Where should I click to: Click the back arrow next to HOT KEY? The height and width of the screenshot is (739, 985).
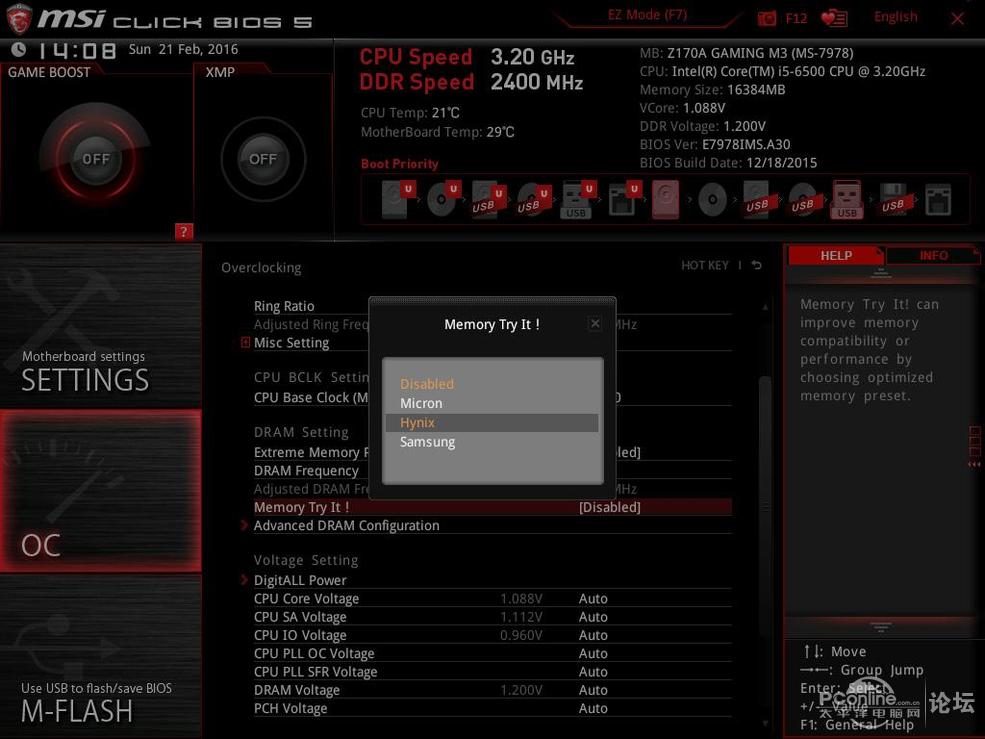[x=757, y=265]
